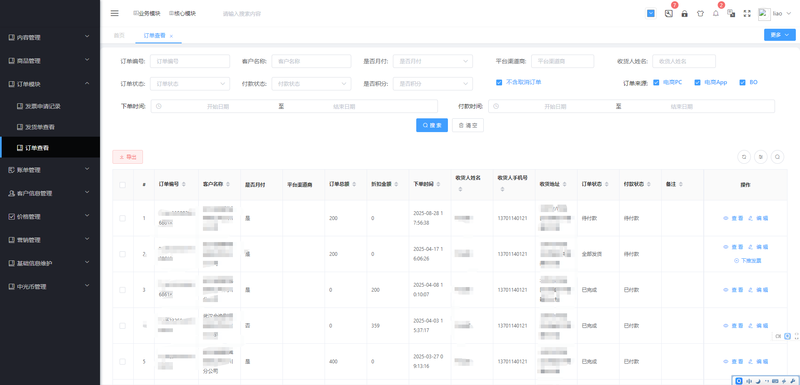Switch to the 首页 tab
The image size is (800, 385).
coord(119,36)
